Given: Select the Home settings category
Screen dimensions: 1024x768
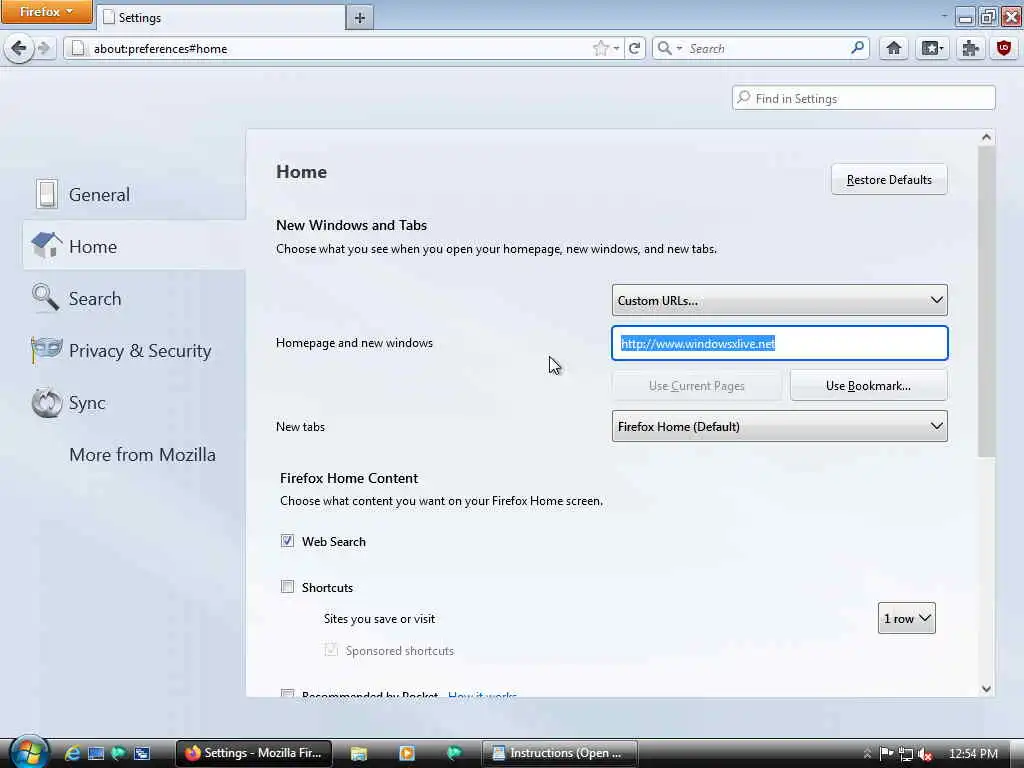Looking at the screenshot, I should tap(134, 246).
